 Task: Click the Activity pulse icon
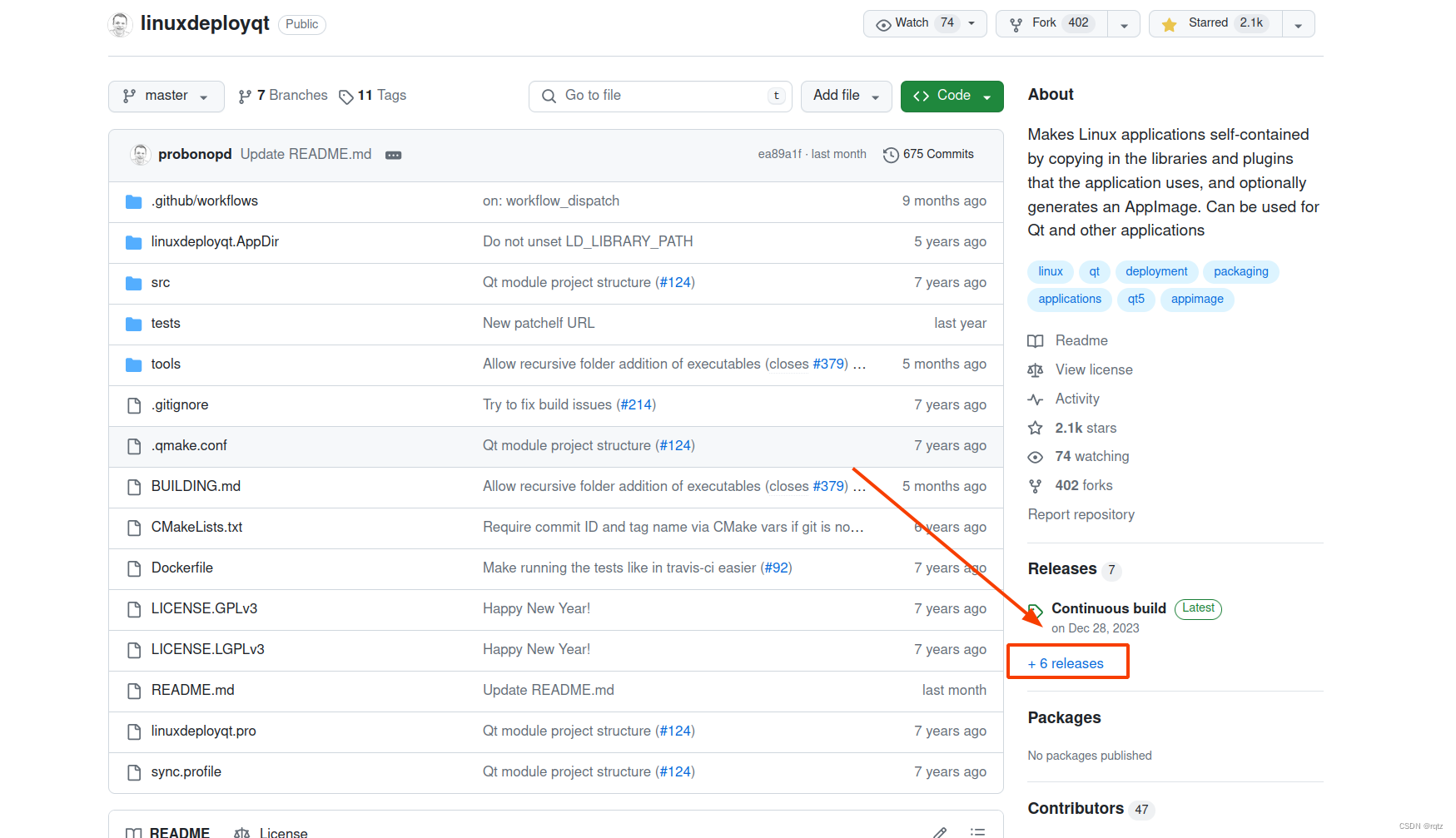tap(1036, 399)
